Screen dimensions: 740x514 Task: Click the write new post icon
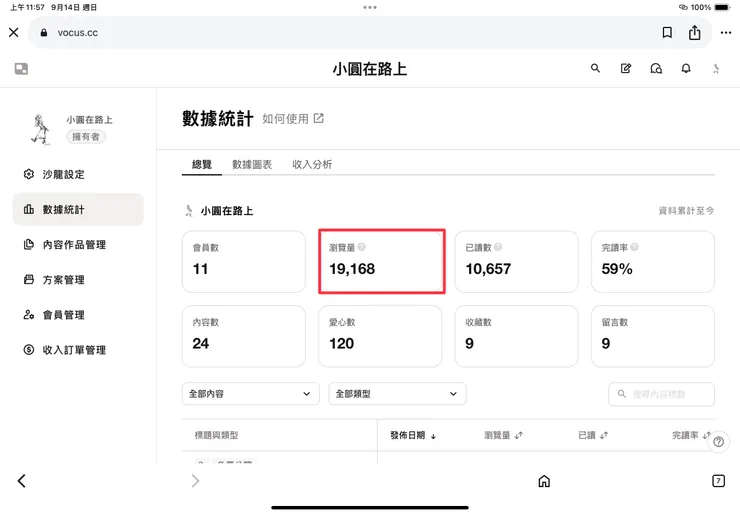(626, 68)
